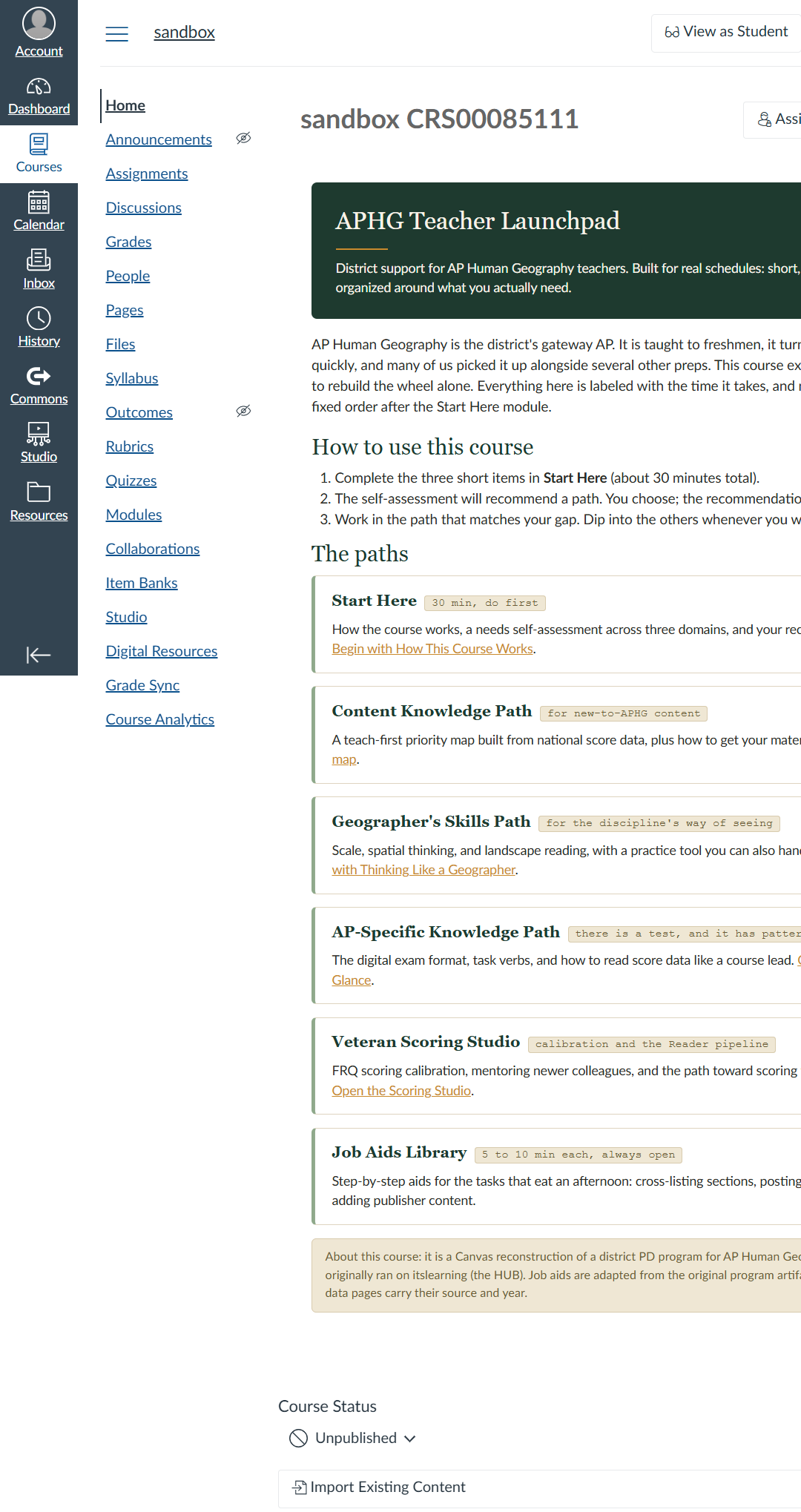
Task: Click the hidden-eye icon next to Outcomes
Action: coord(243,411)
